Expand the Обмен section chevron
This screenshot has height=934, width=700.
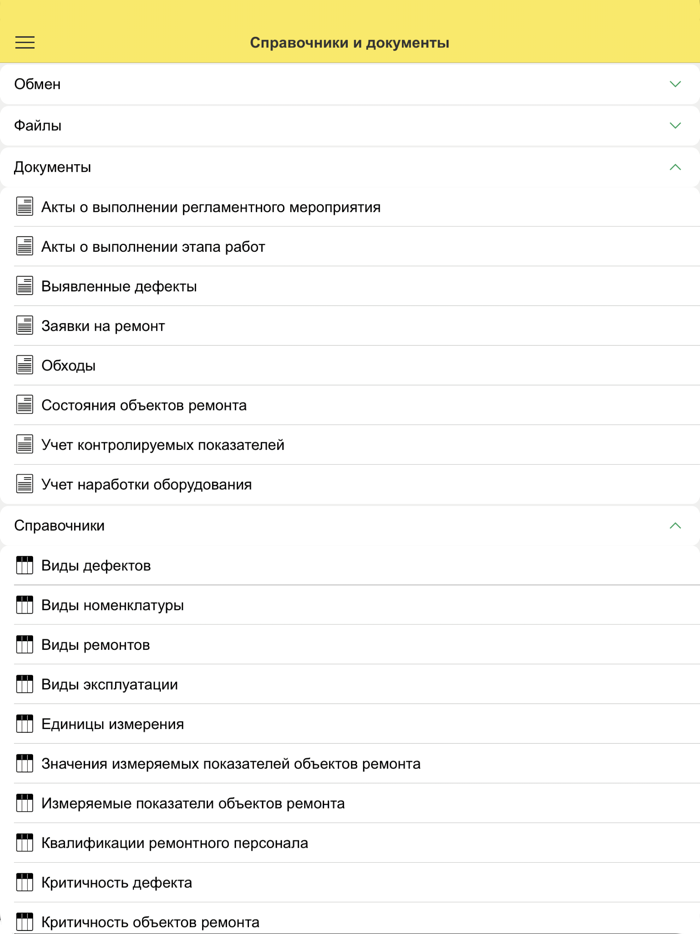(x=675, y=84)
